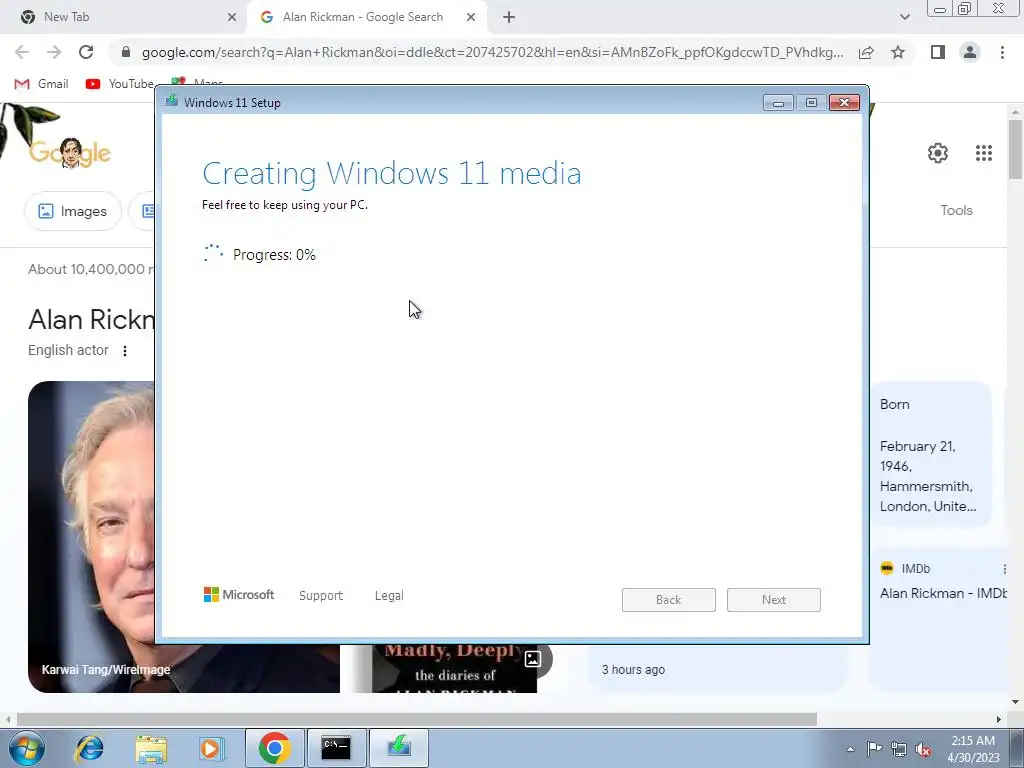Reload the Google search page
This screenshot has width=1024, height=768.
click(86, 52)
